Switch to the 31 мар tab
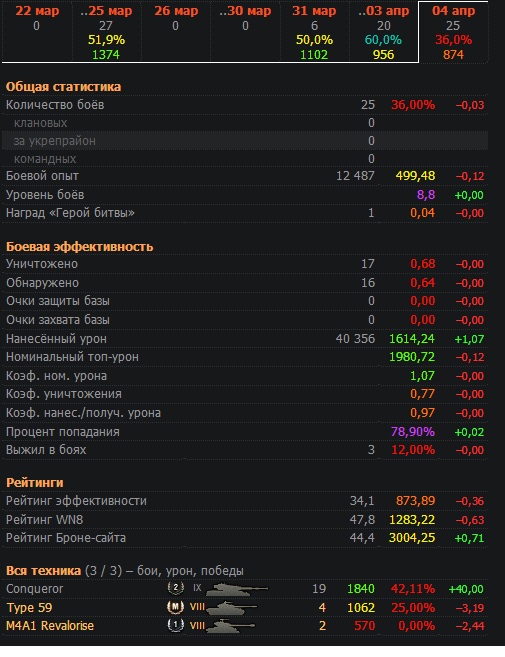This screenshot has height=657, width=505. 315,32
